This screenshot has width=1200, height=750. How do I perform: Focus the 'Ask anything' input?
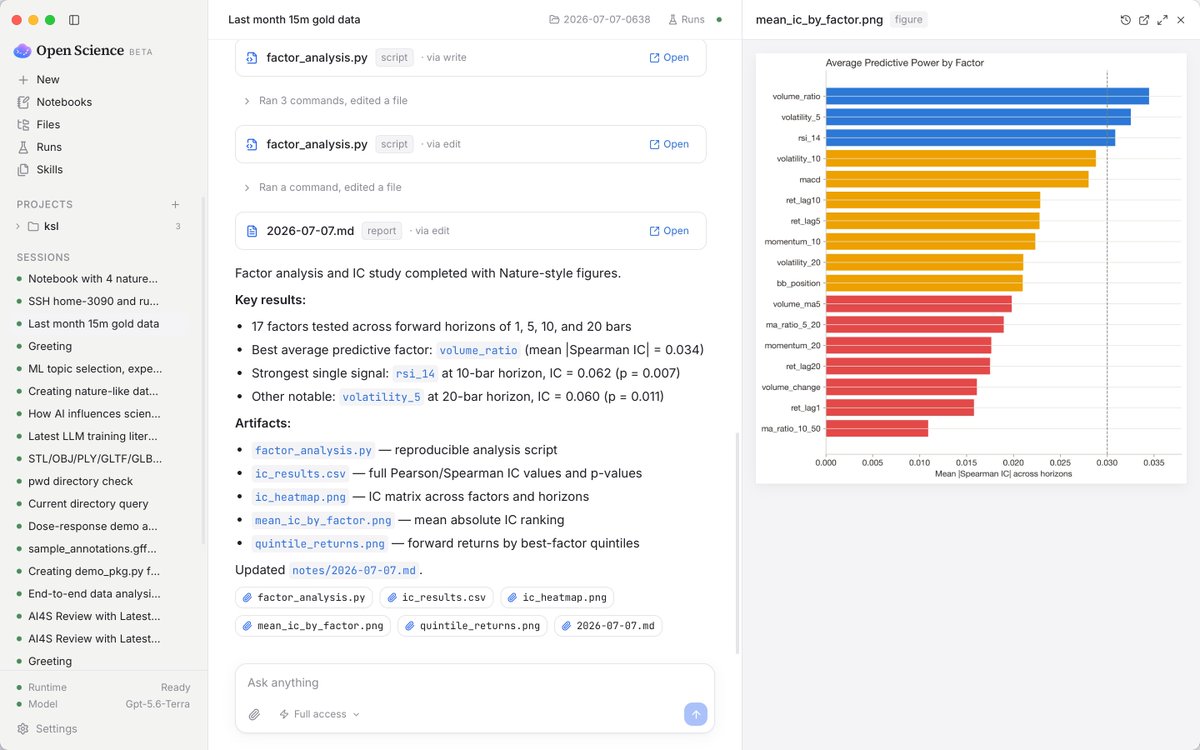474,683
